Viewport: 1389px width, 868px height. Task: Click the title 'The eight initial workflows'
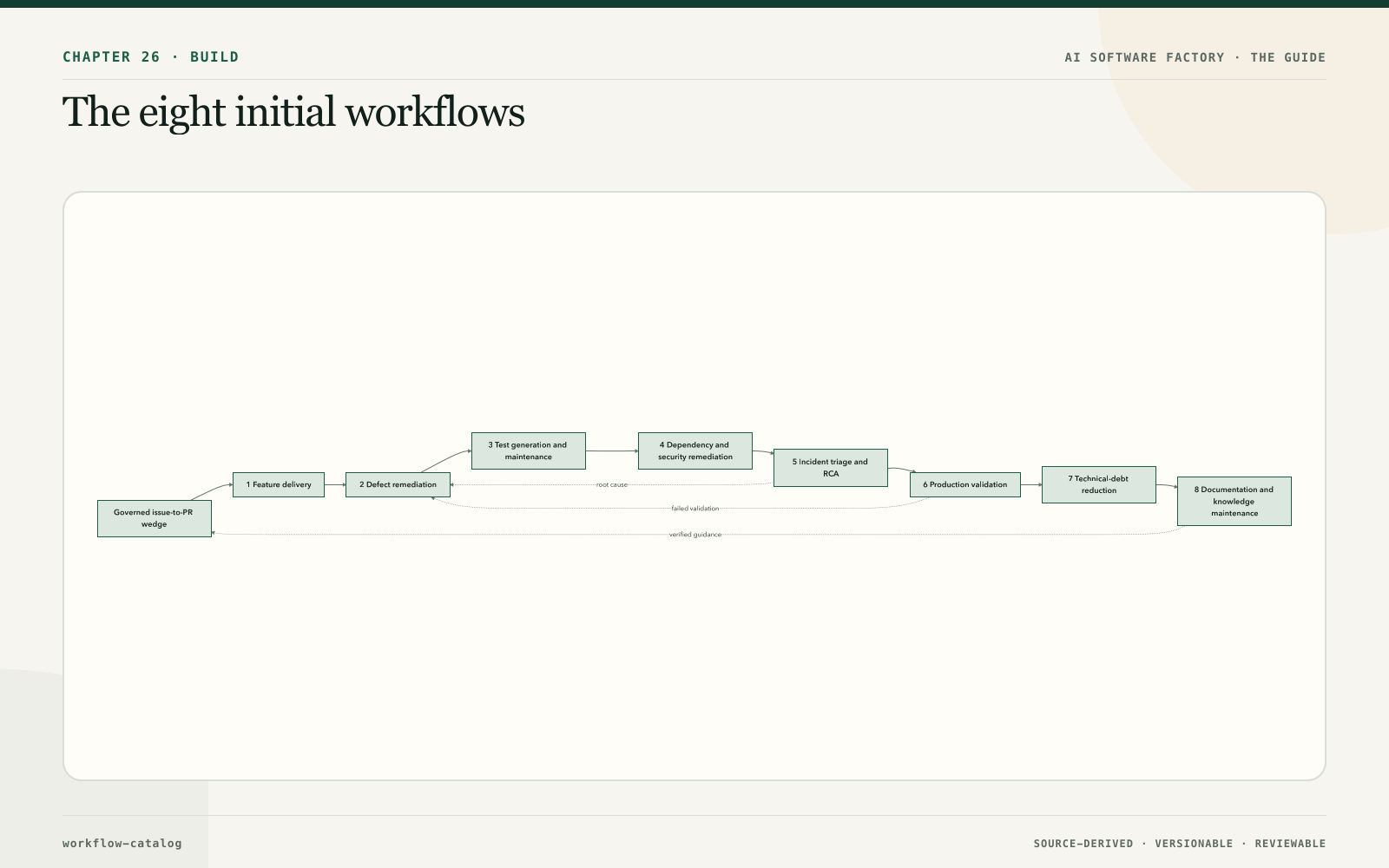[x=293, y=112]
